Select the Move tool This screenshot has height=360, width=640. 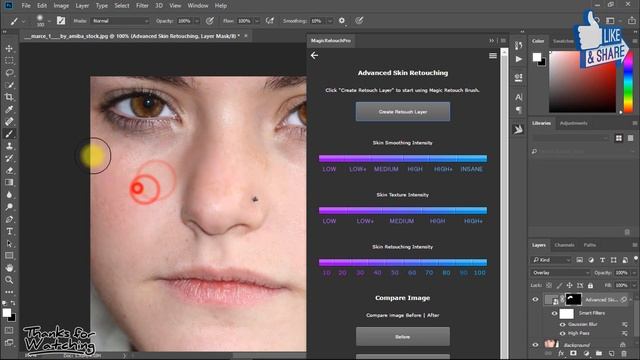tap(9, 49)
